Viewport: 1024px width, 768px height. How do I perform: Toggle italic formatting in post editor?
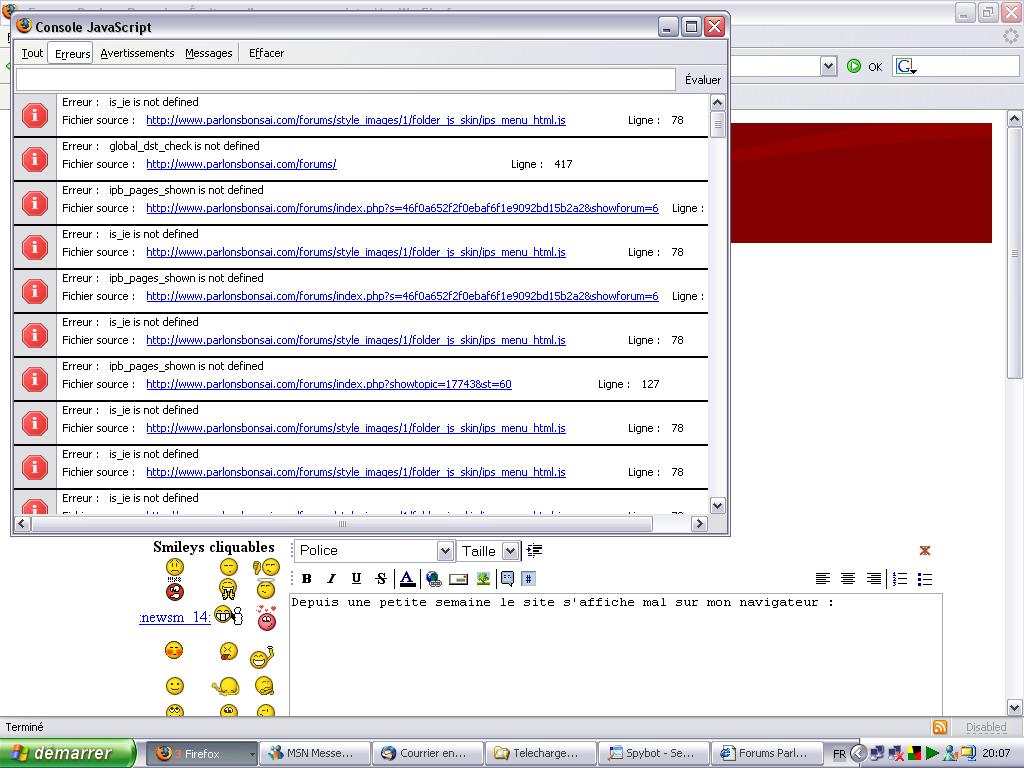click(331, 578)
